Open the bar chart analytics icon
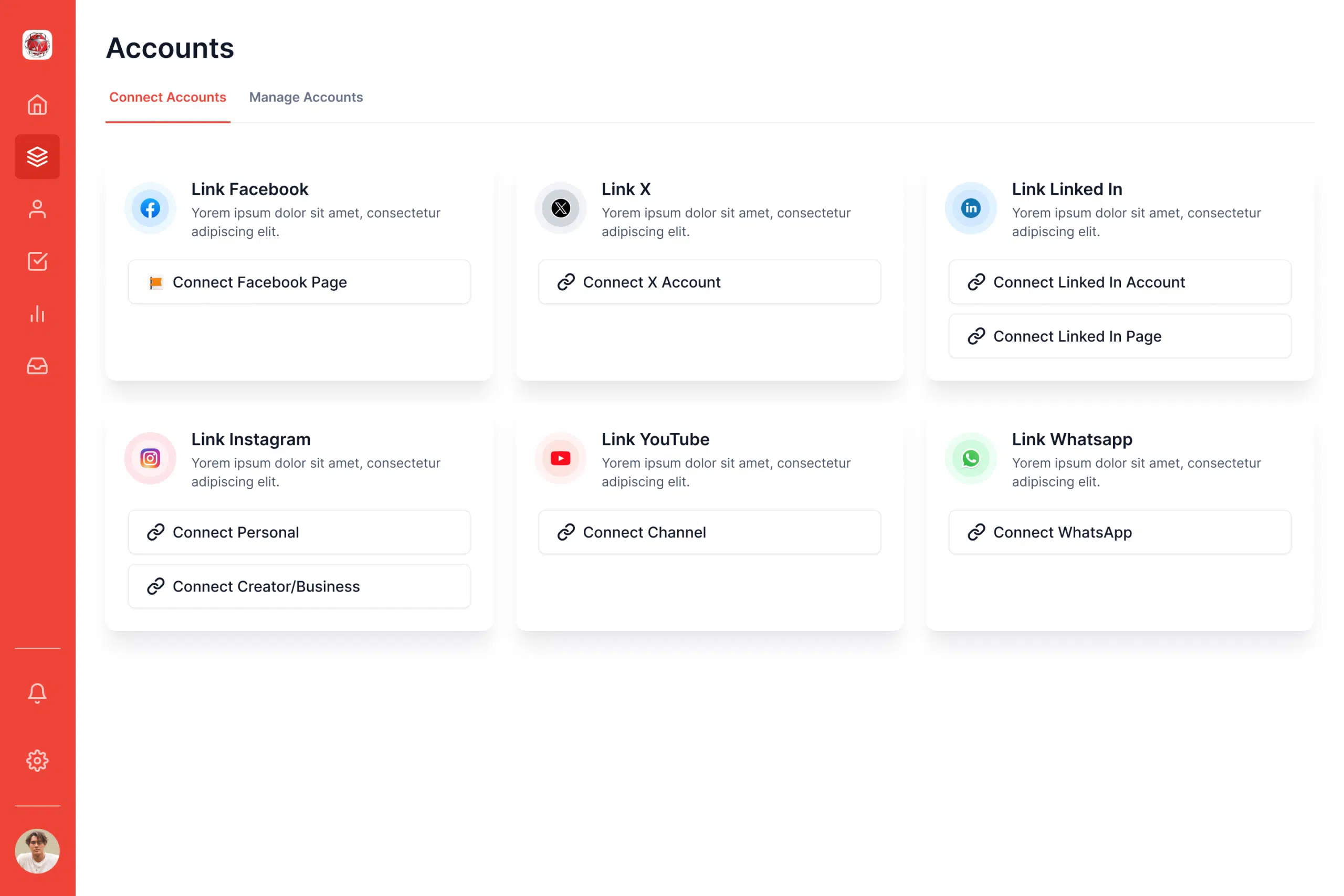The width and height of the screenshot is (1344, 896). click(x=37, y=314)
